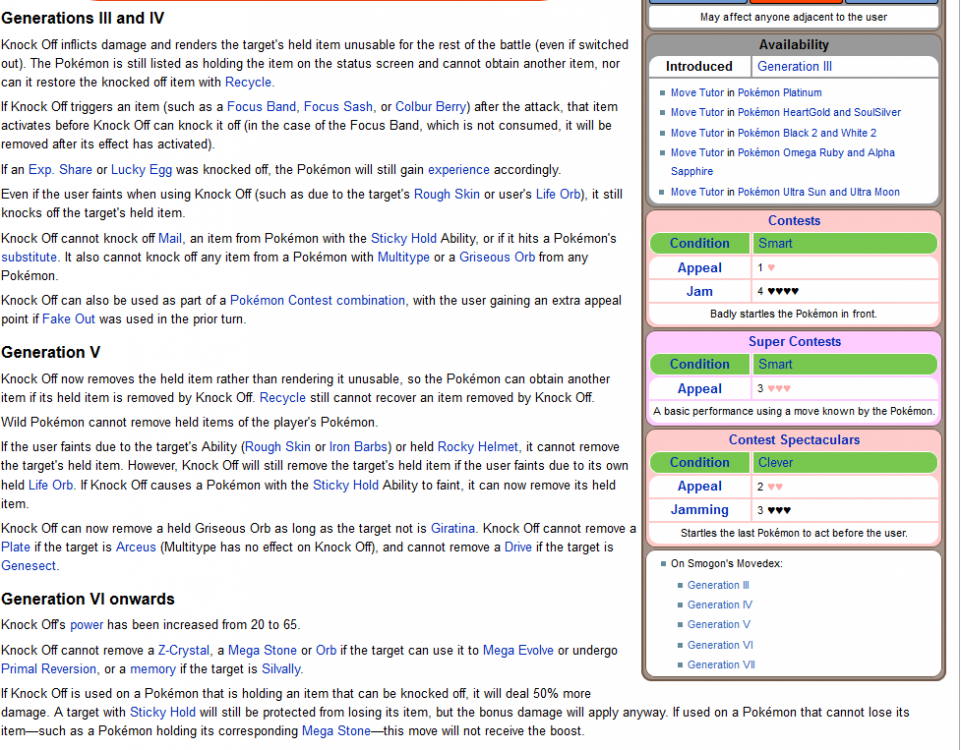Follow the Clever condition link

pos(775,463)
